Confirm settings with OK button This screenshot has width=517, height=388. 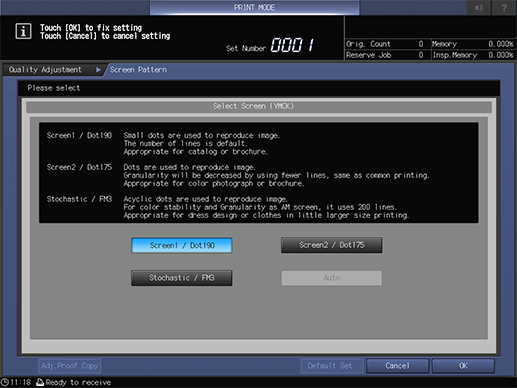click(x=463, y=366)
